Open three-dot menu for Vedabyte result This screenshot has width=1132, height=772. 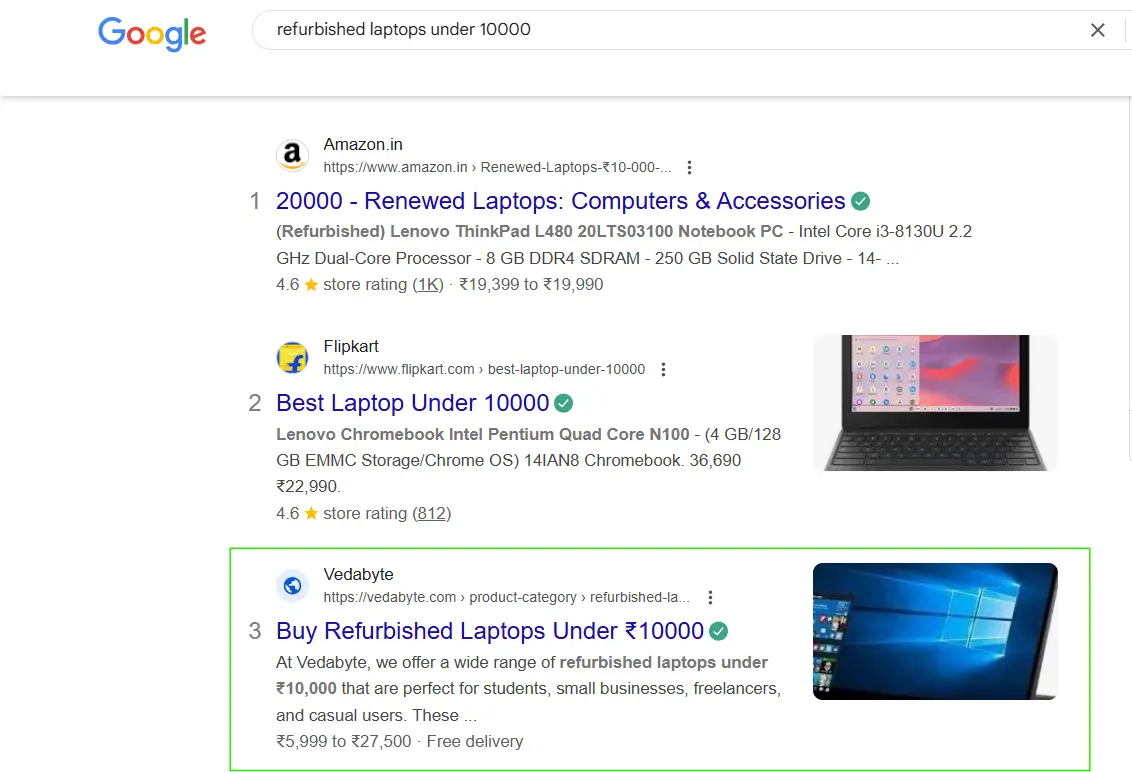point(710,598)
